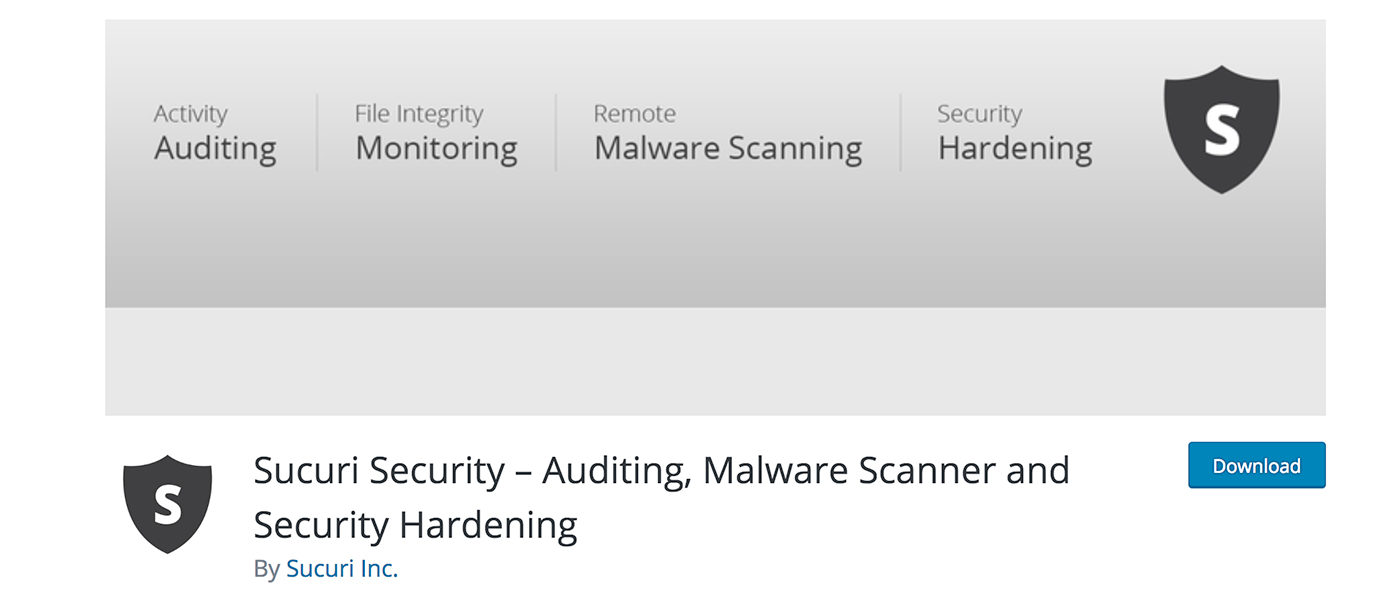Click the "By" text before author name
Image resolution: width=1400 pixels, height=608 pixels.
coord(266,569)
